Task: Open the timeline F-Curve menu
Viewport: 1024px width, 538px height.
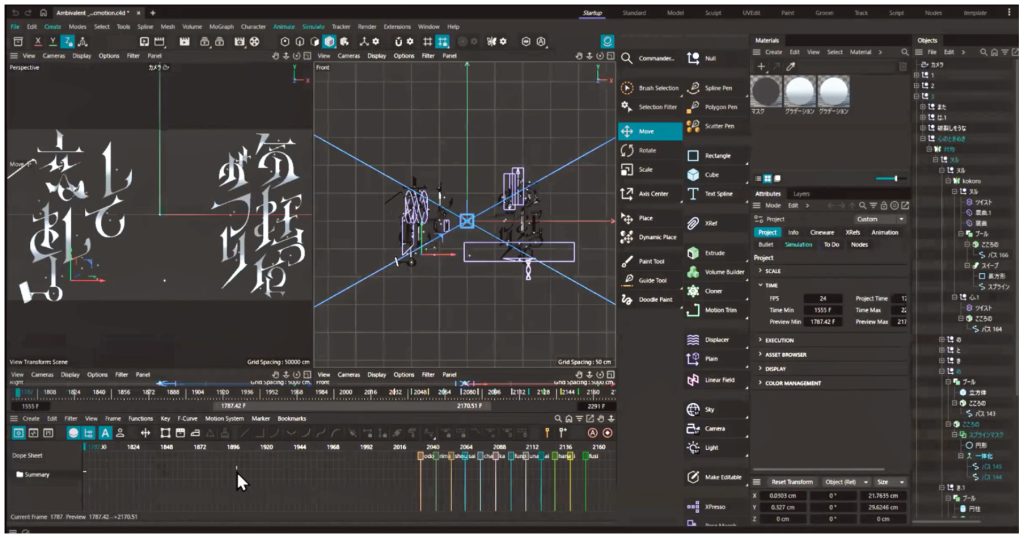Action: pos(187,419)
